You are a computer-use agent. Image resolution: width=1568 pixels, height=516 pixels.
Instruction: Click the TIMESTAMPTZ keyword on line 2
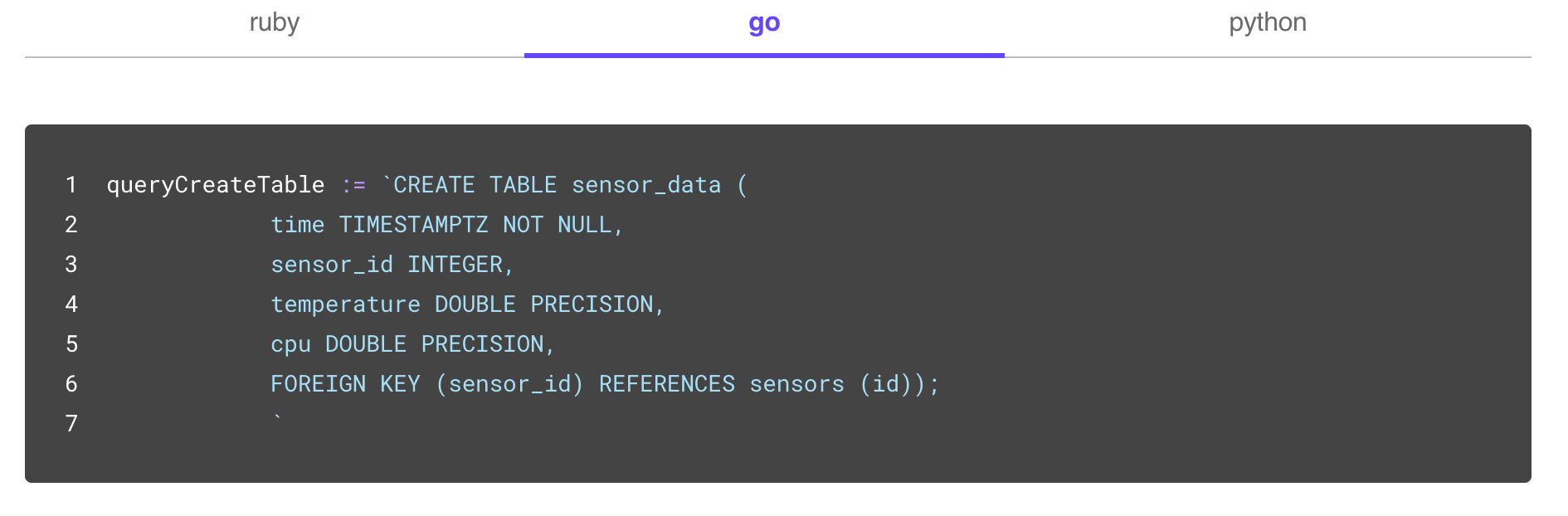(413, 225)
